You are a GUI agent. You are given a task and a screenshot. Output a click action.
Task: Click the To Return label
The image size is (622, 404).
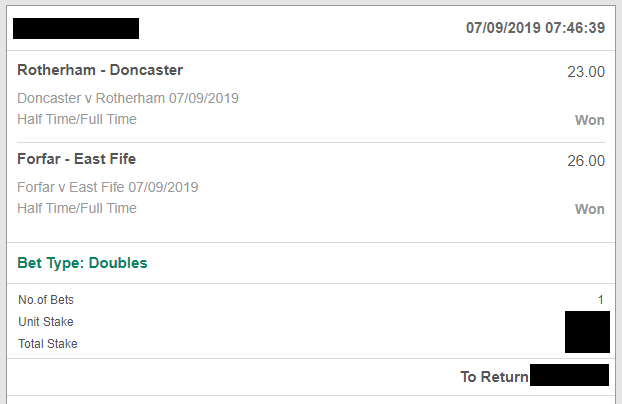pos(493,377)
